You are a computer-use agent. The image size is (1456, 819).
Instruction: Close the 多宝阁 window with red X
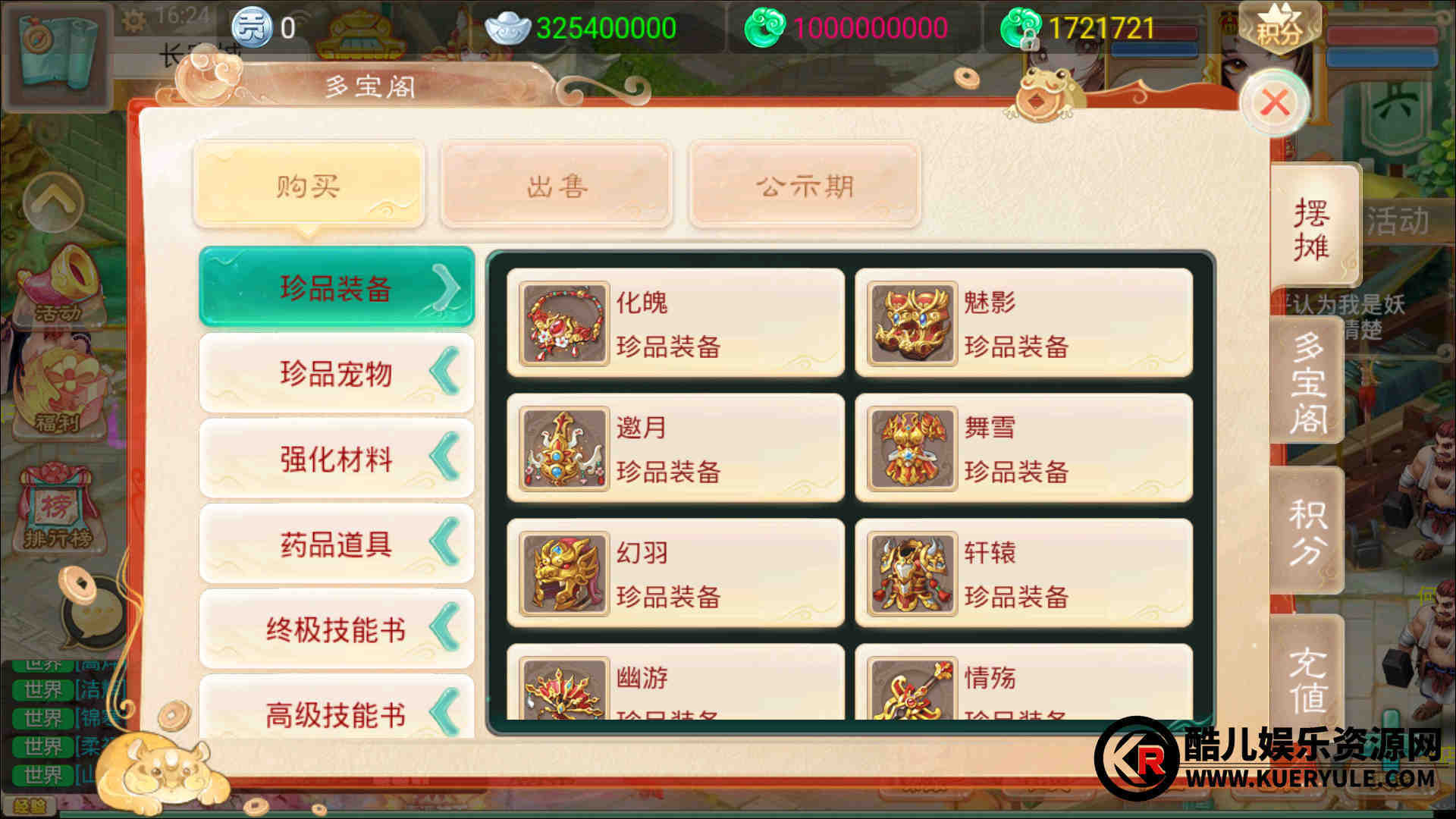(x=1276, y=102)
